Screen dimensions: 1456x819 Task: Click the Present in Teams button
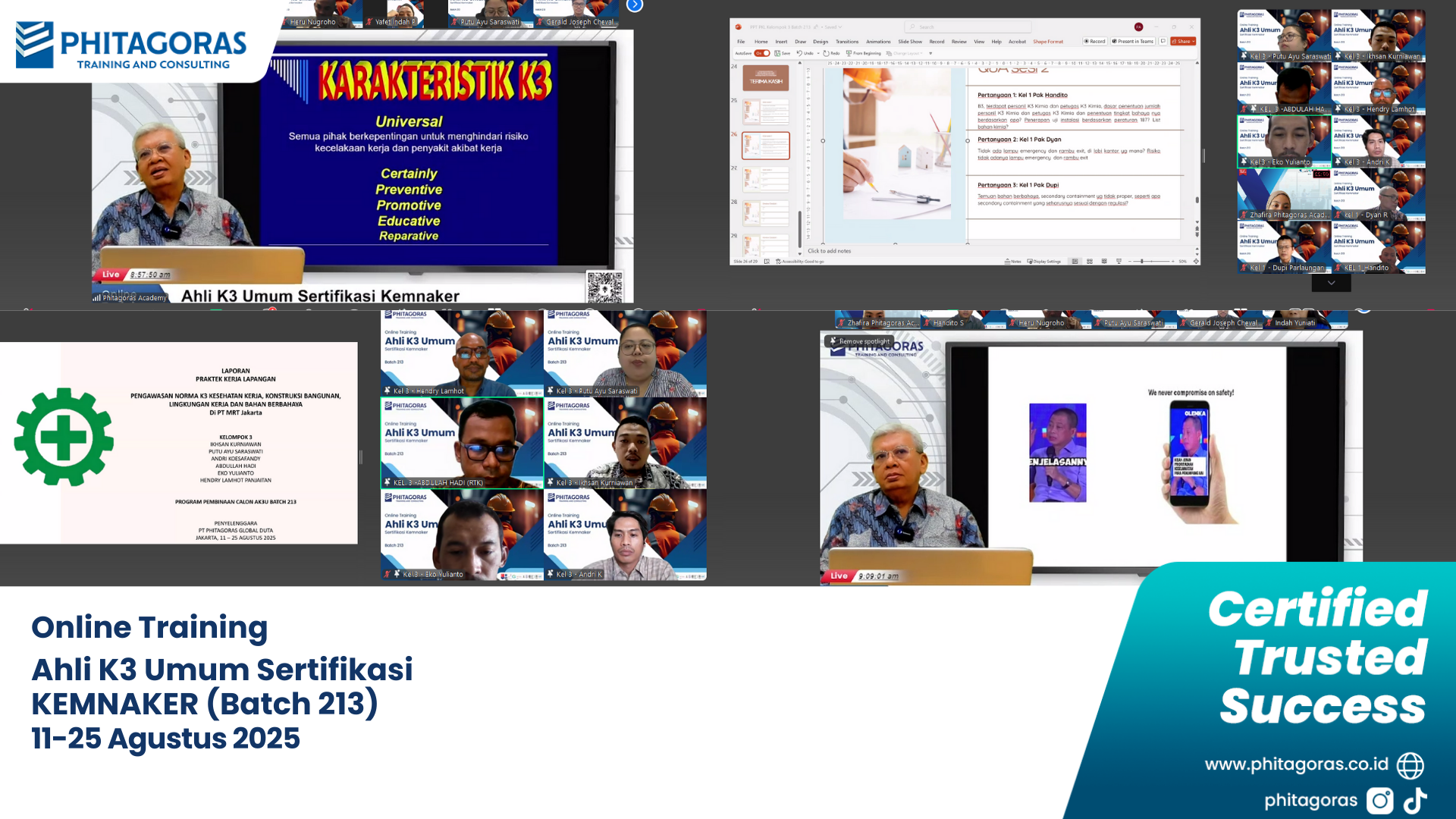[1132, 42]
